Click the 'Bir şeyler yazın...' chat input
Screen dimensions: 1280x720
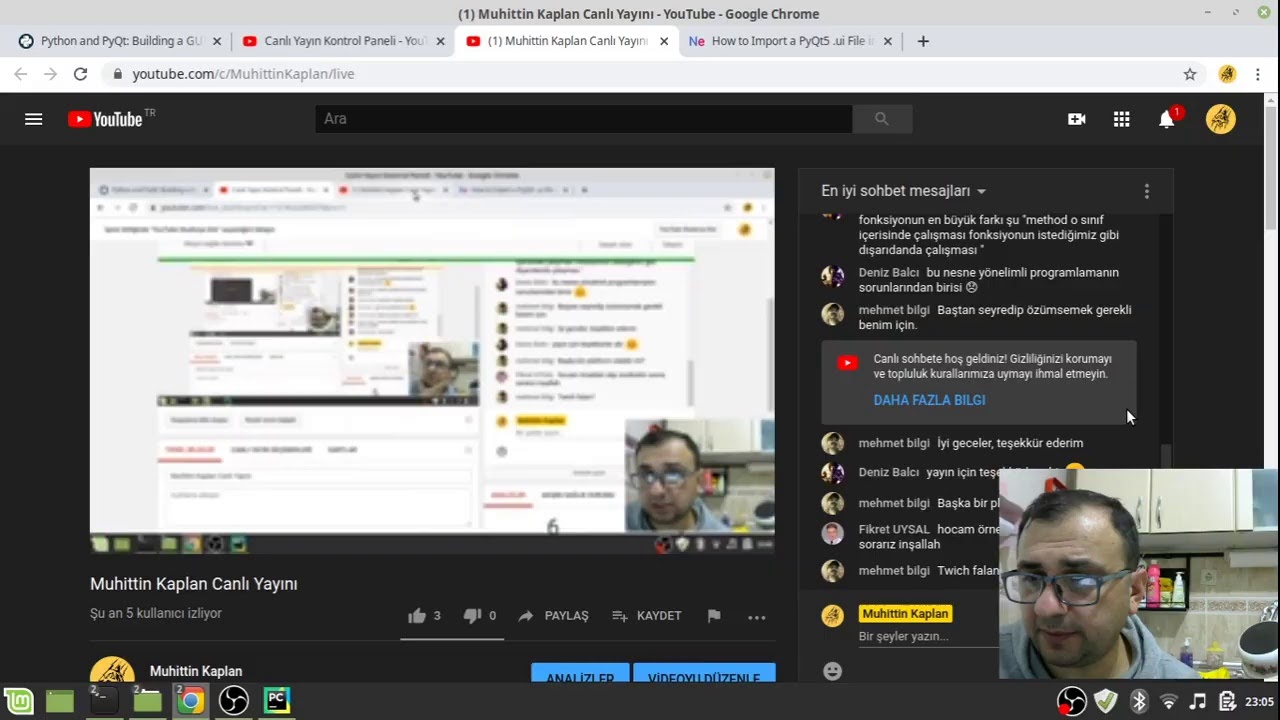point(928,636)
